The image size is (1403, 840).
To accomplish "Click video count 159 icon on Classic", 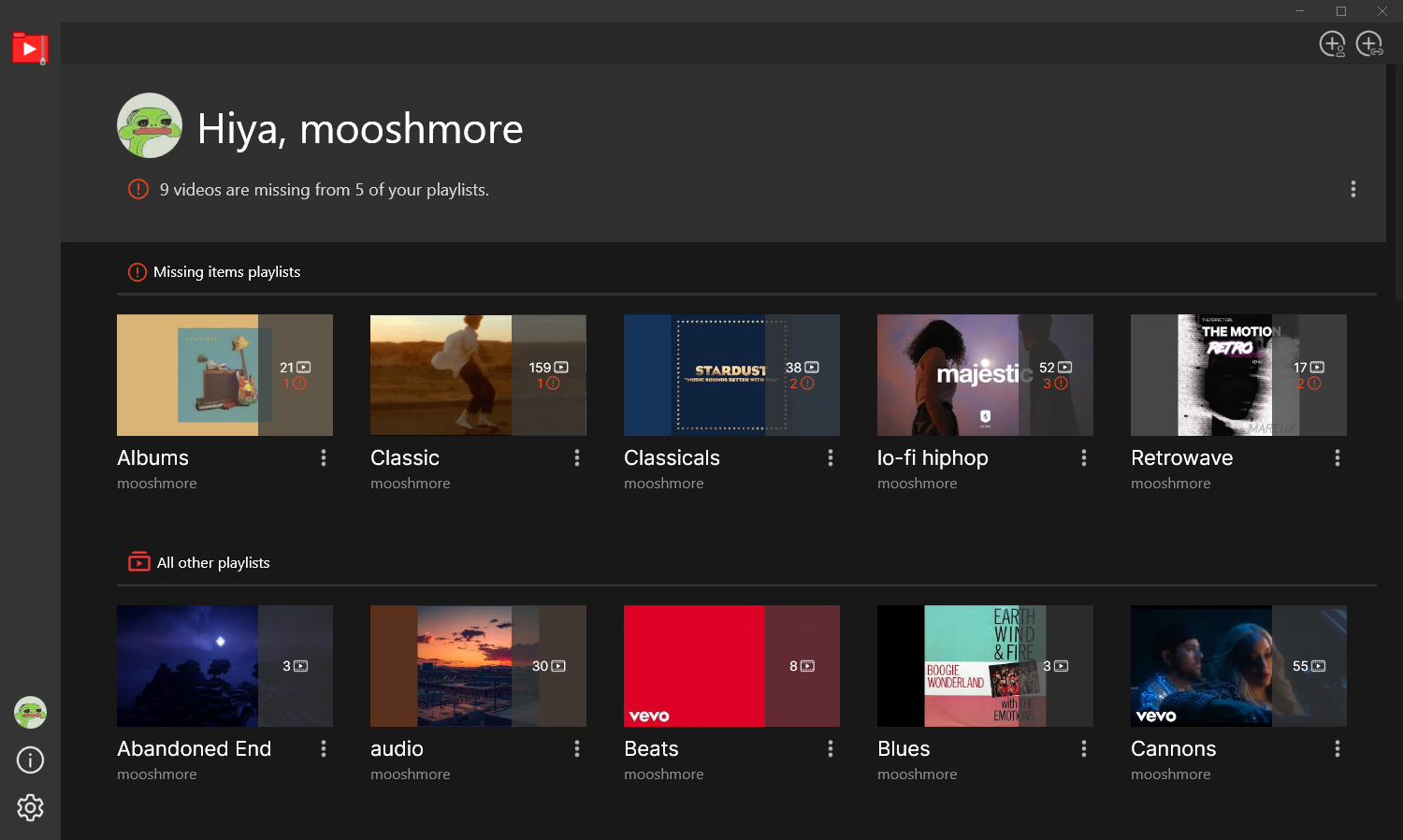I will coord(561,368).
